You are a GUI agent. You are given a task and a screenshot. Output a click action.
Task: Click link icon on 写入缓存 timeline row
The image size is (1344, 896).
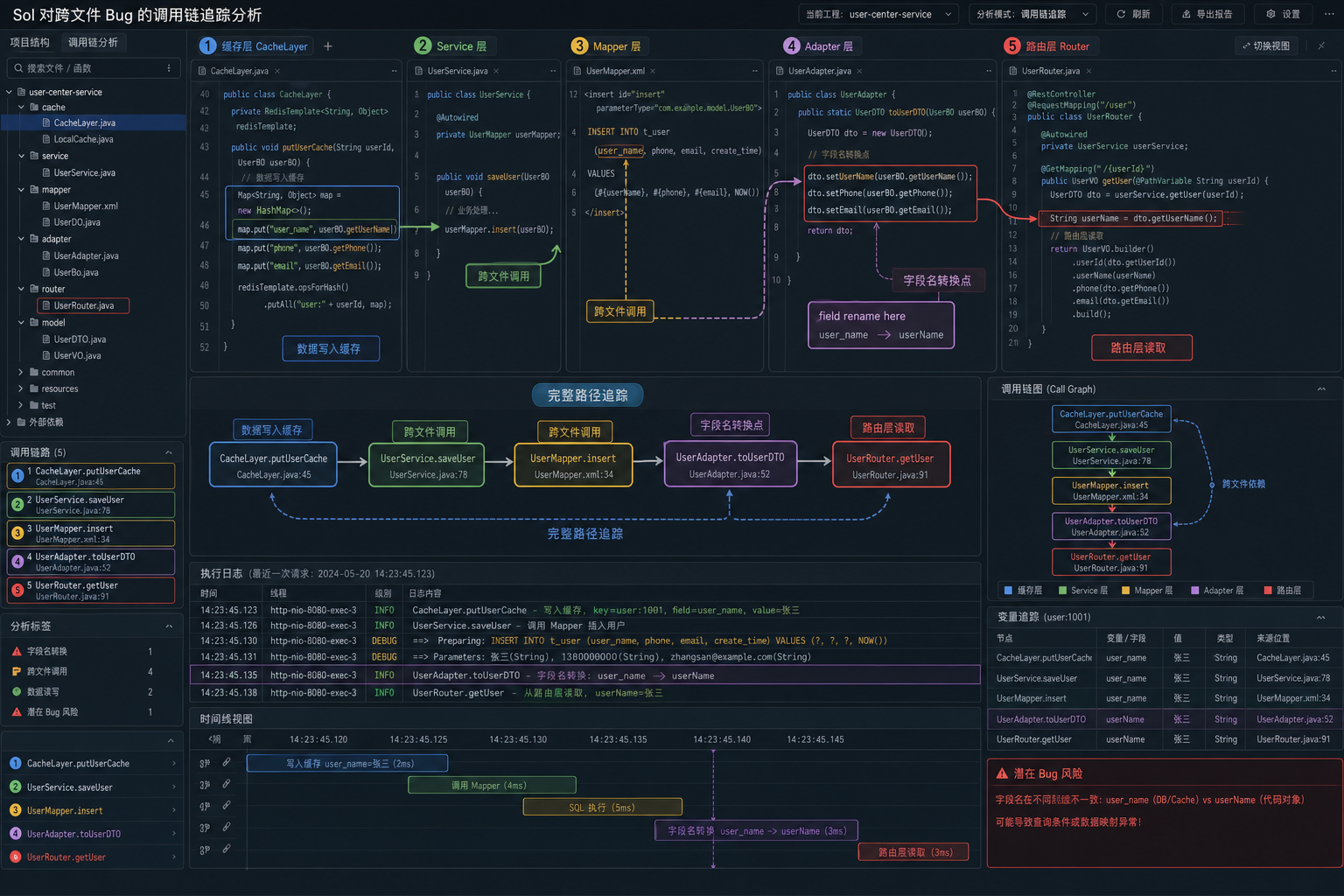227,762
